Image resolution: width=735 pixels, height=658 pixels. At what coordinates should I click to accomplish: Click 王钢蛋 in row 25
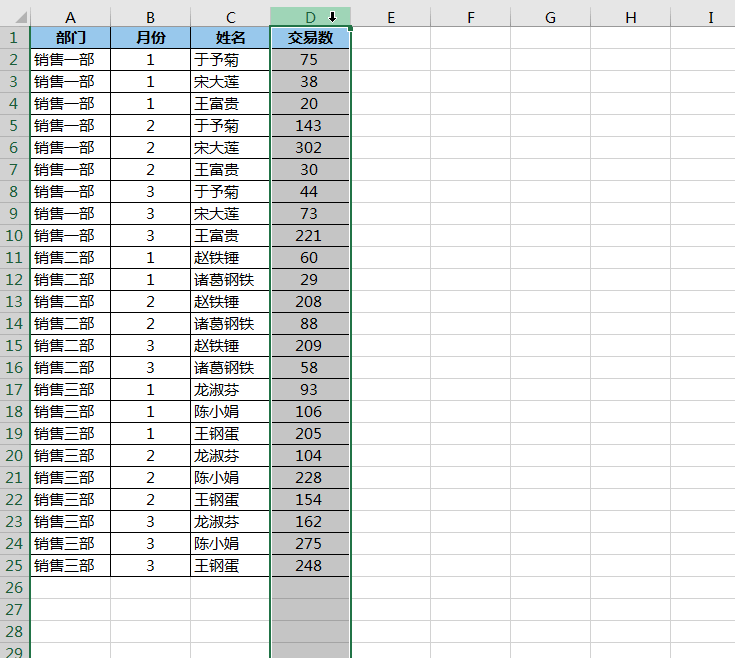(217, 565)
